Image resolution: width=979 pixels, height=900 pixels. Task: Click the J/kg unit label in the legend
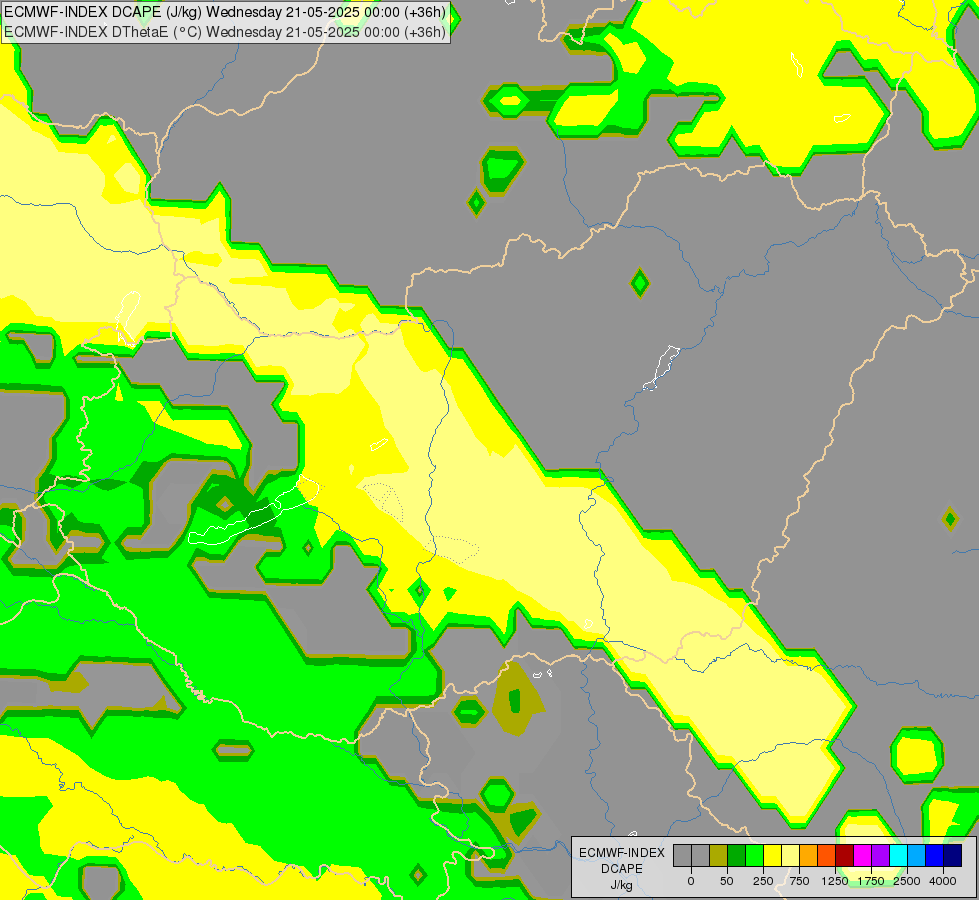click(x=621, y=885)
